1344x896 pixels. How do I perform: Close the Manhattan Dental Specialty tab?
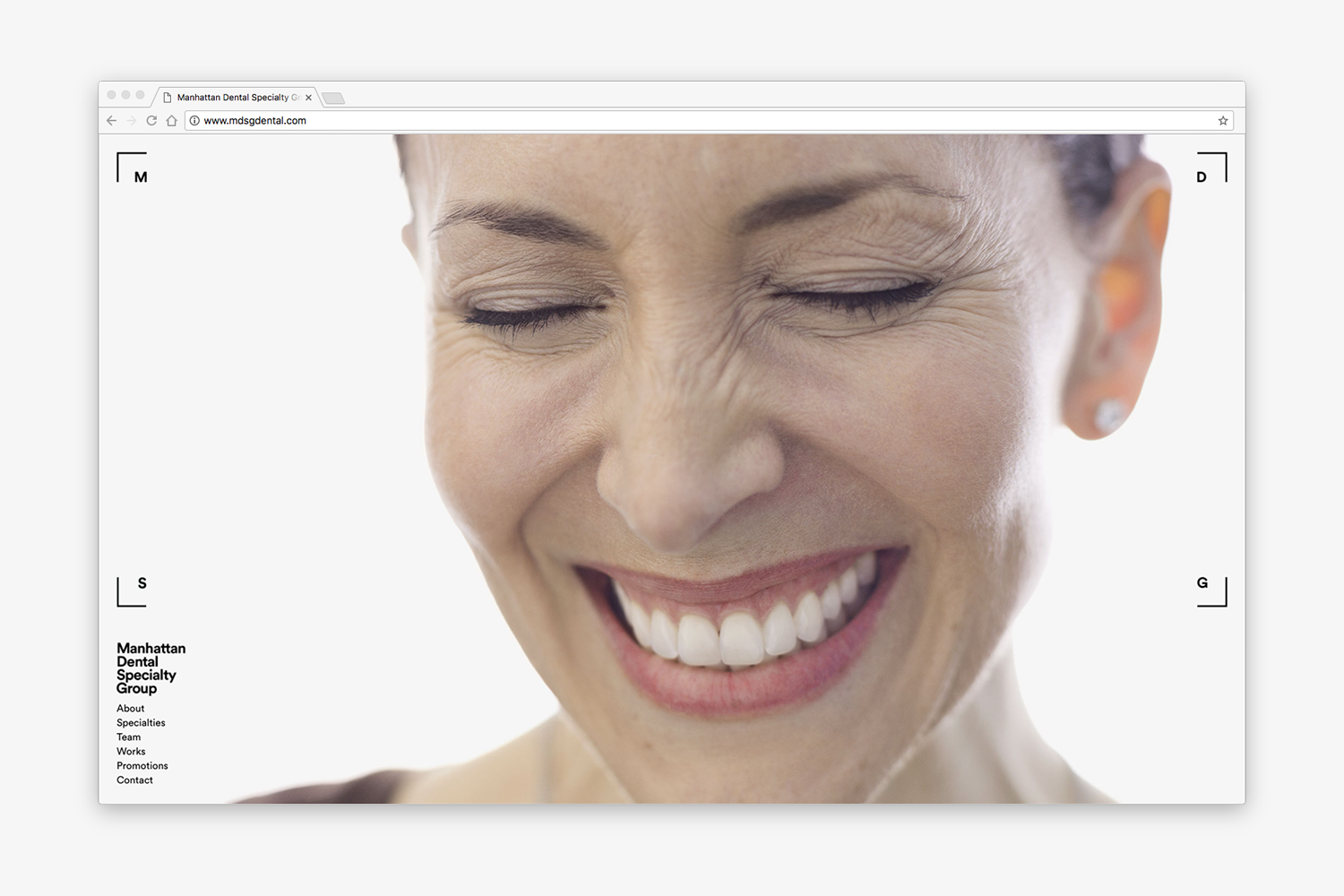click(308, 98)
